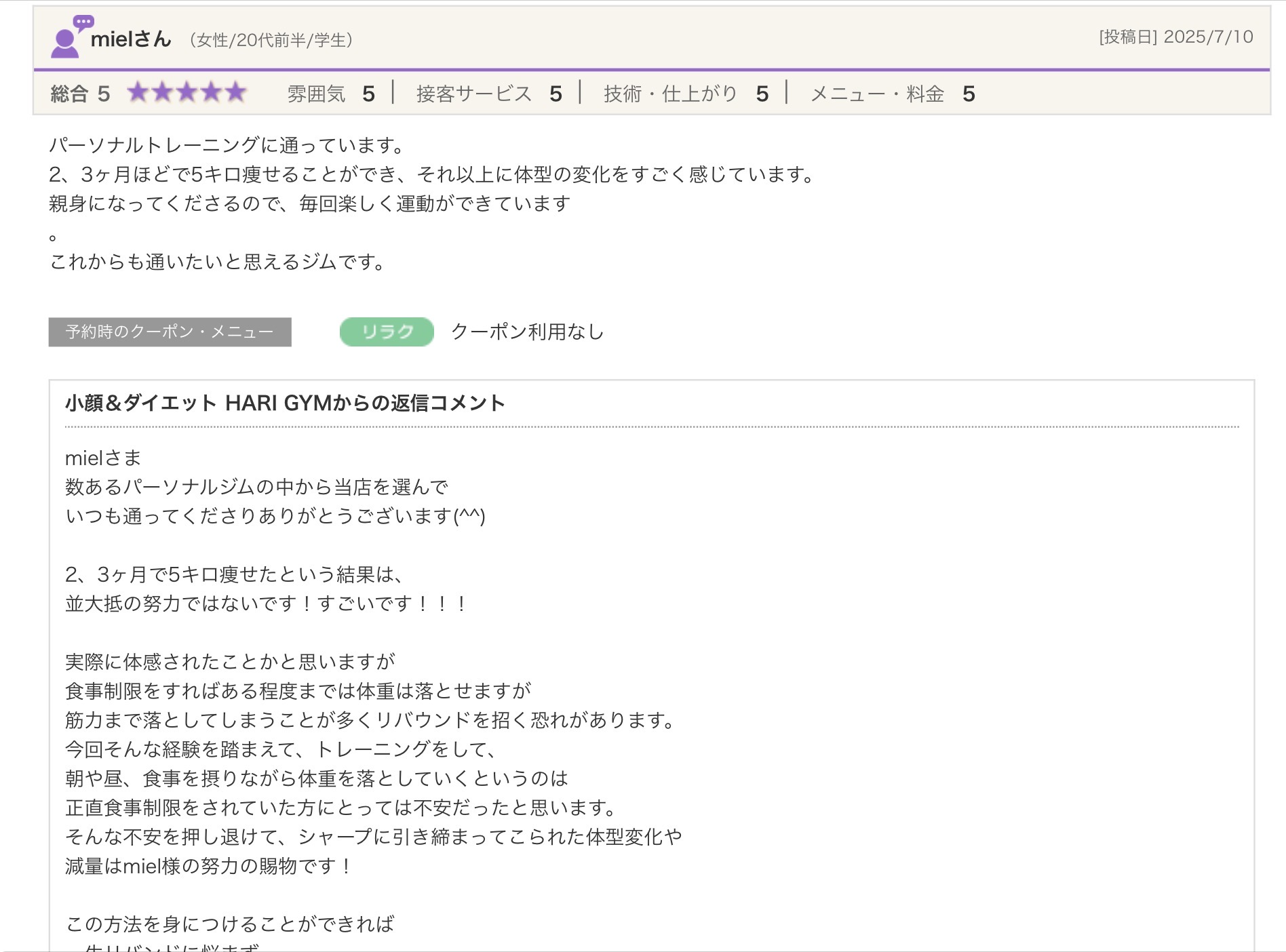This screenshot has width=1286, height=952.
Task: Click the fourth star next to 総合 5
Action: pos(210,92)
